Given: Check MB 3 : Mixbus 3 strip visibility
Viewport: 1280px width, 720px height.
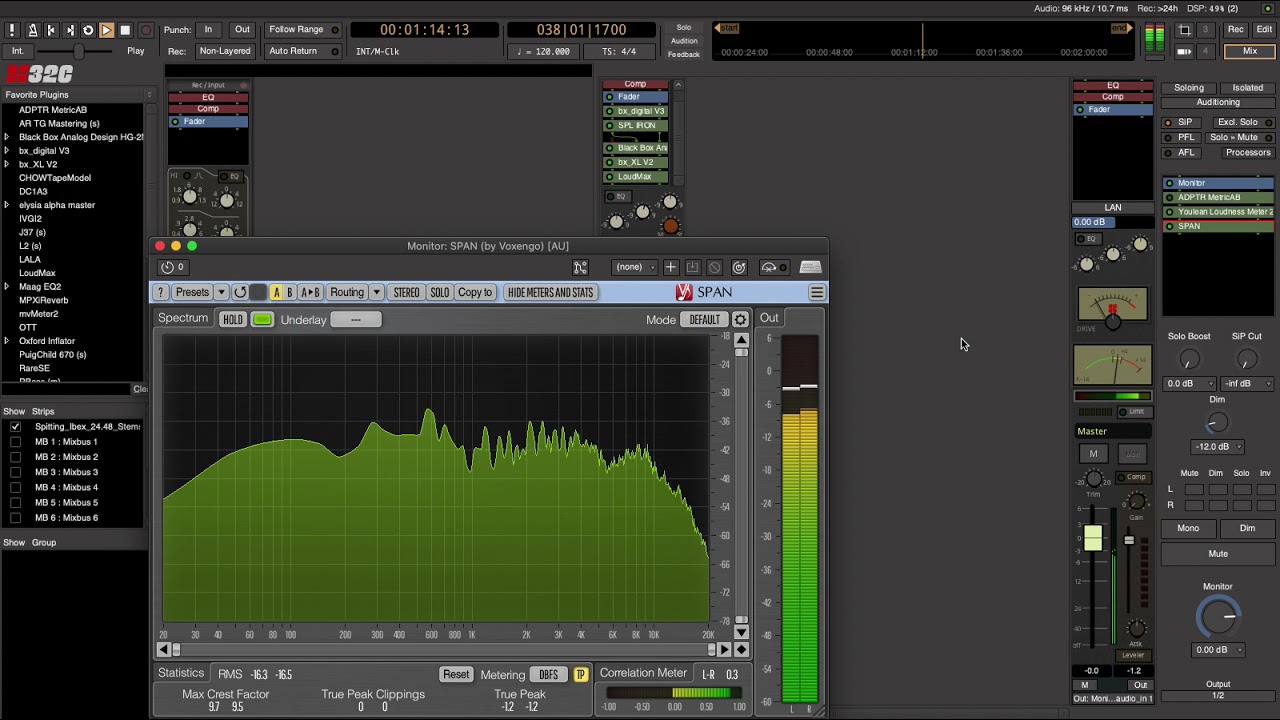Looking at the screenshot, I should pyautogui.click(x=15, y=472).
